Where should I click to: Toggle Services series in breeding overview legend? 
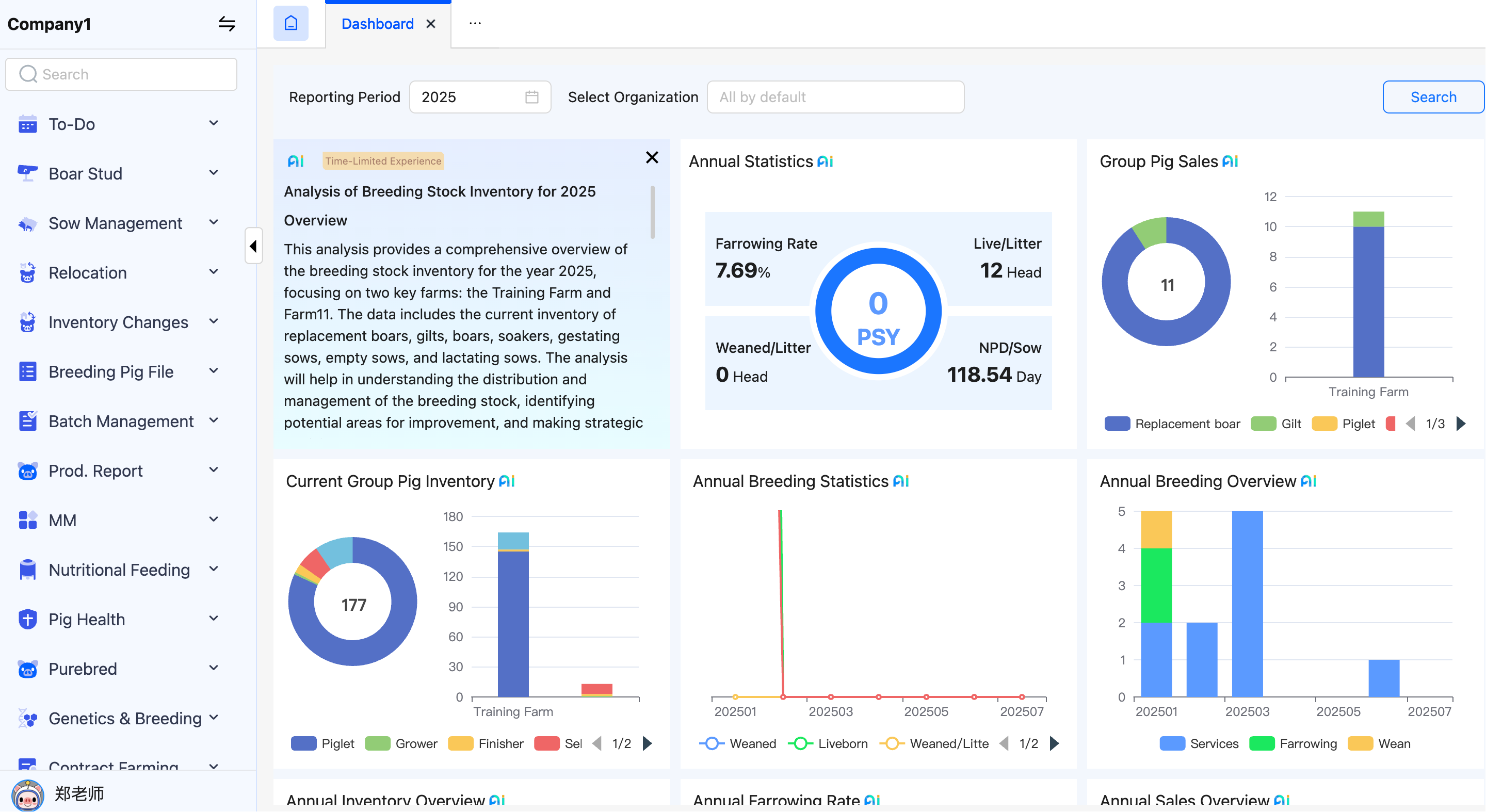click(1199, 743)
